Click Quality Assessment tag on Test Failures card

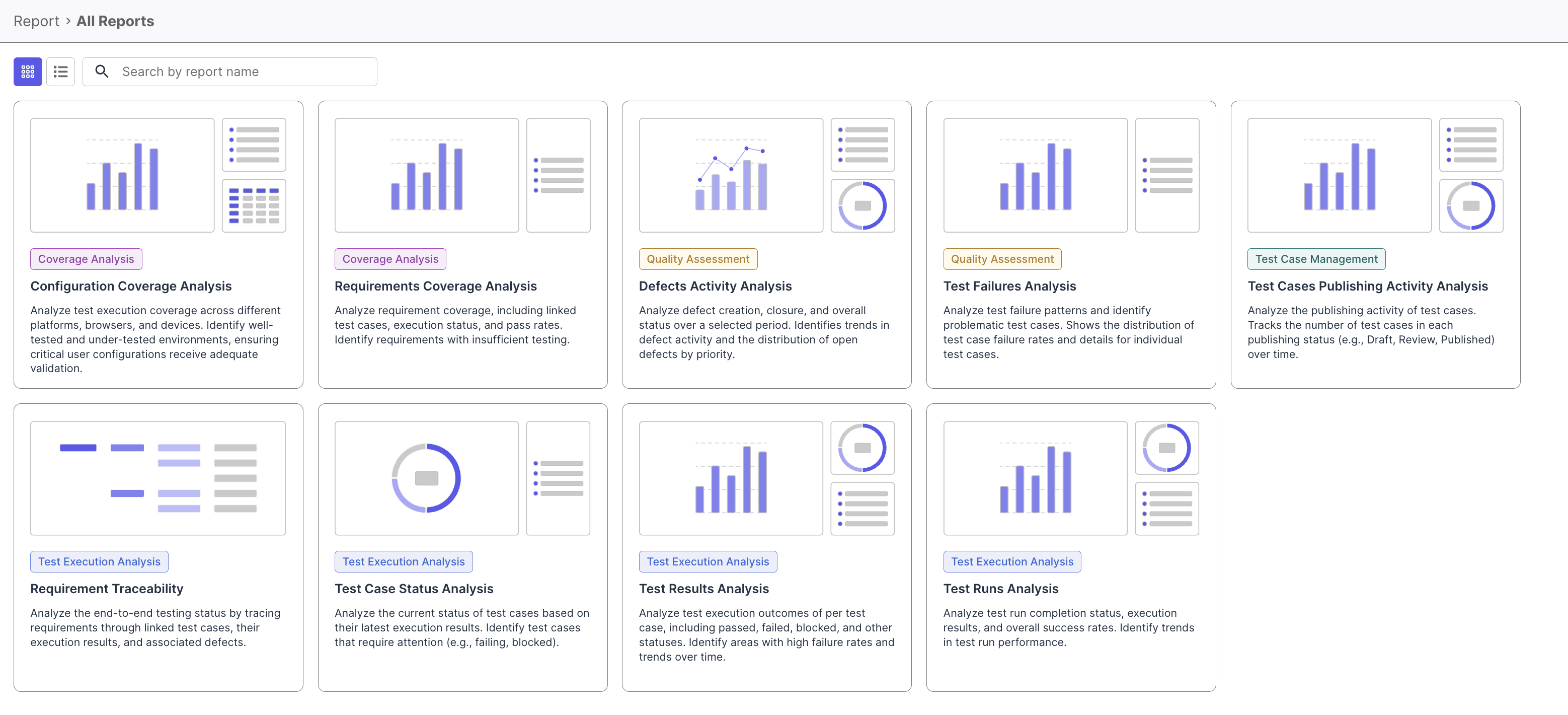[x=1002, y=259]
